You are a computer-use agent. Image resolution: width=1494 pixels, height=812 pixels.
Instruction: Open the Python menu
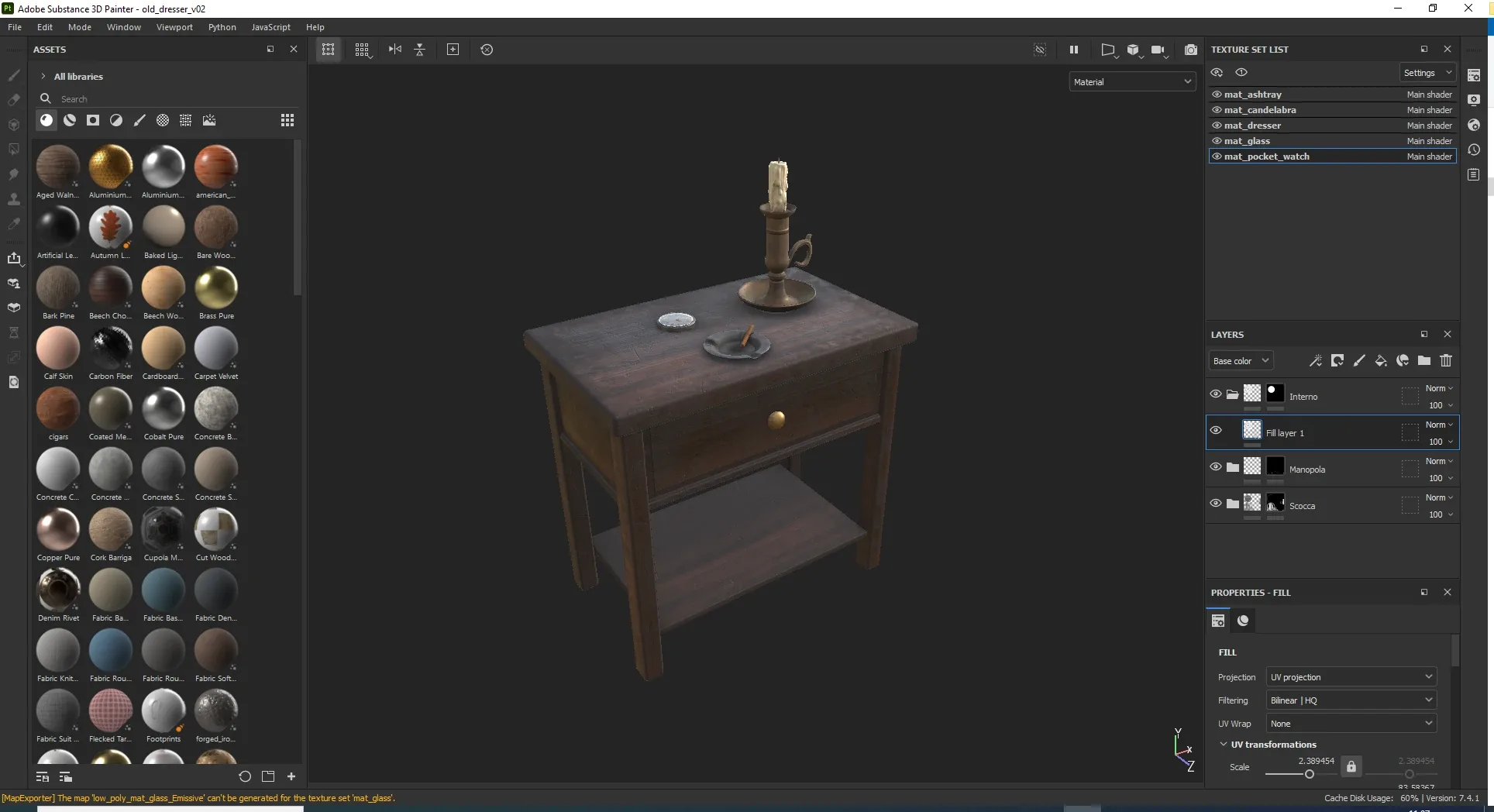tap(222, 27)
